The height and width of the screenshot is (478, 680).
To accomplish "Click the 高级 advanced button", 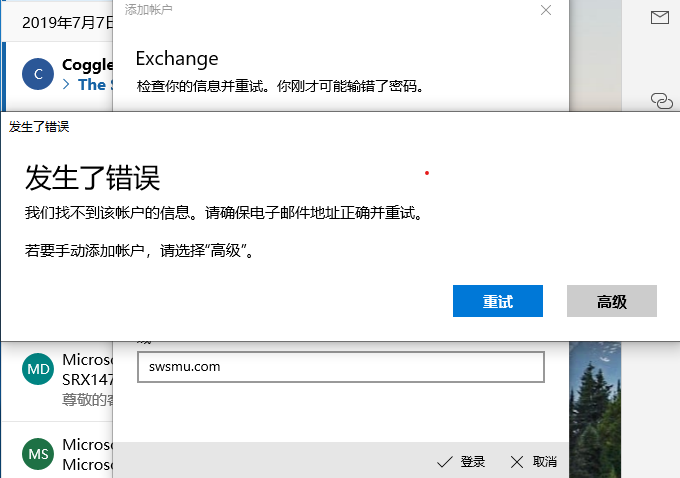I will pyautogui.click(x=611, y=301).
